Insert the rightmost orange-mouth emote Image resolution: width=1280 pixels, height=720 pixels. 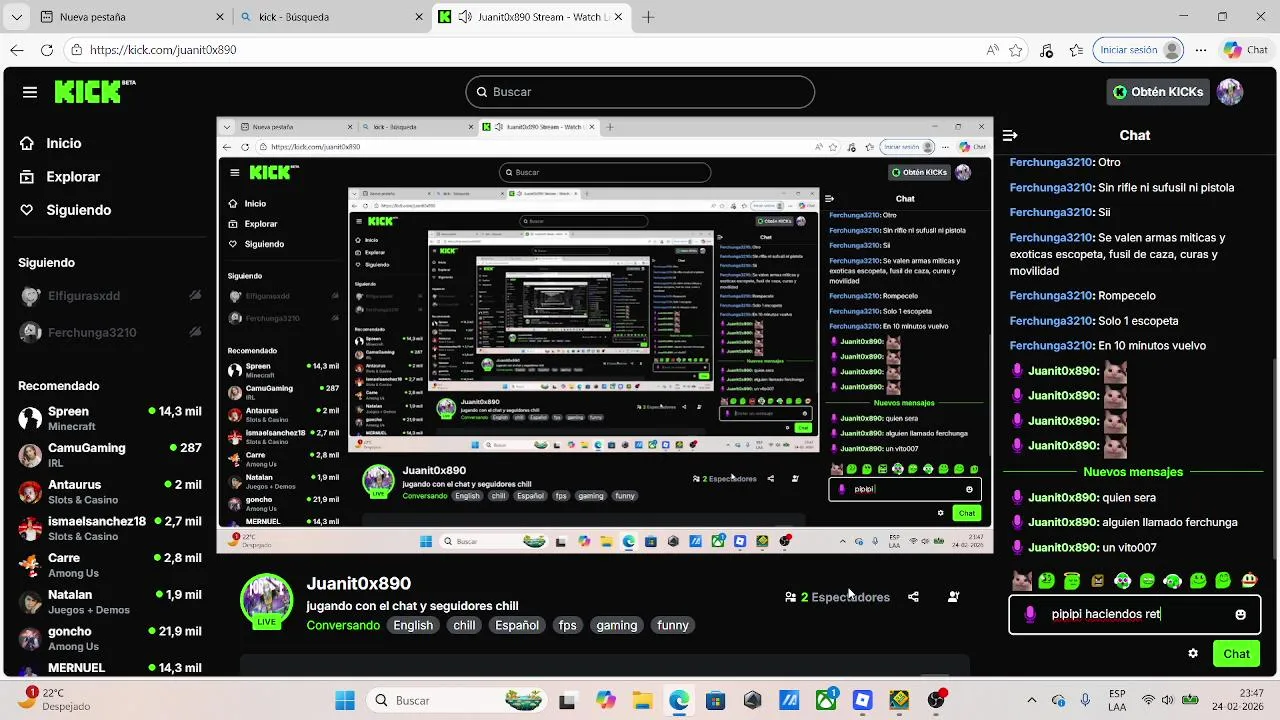(x=1249, y=581)
